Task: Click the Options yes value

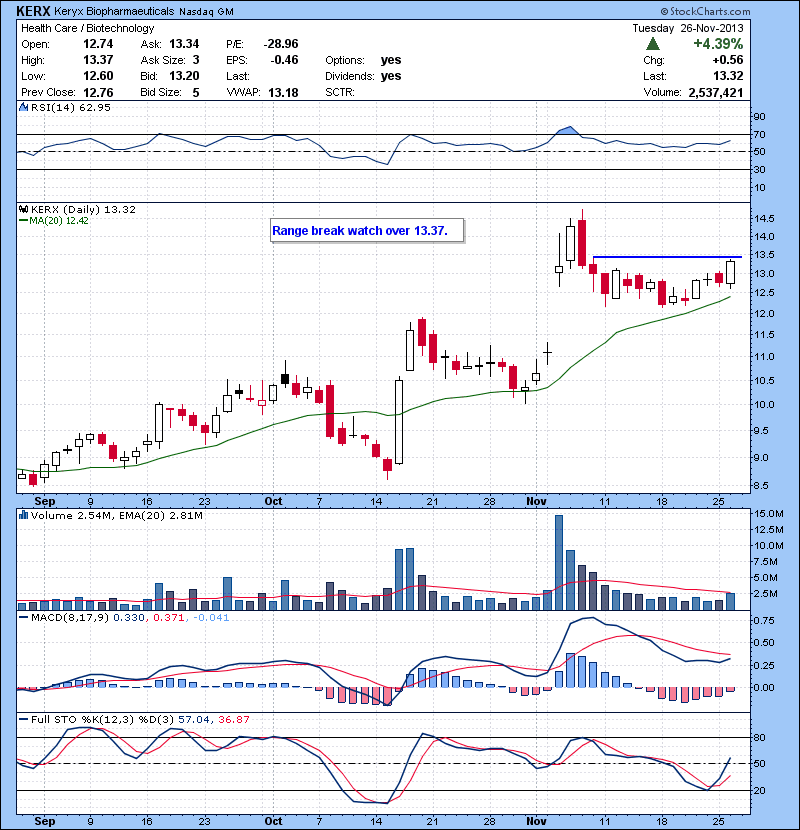Action: (391, 60)
